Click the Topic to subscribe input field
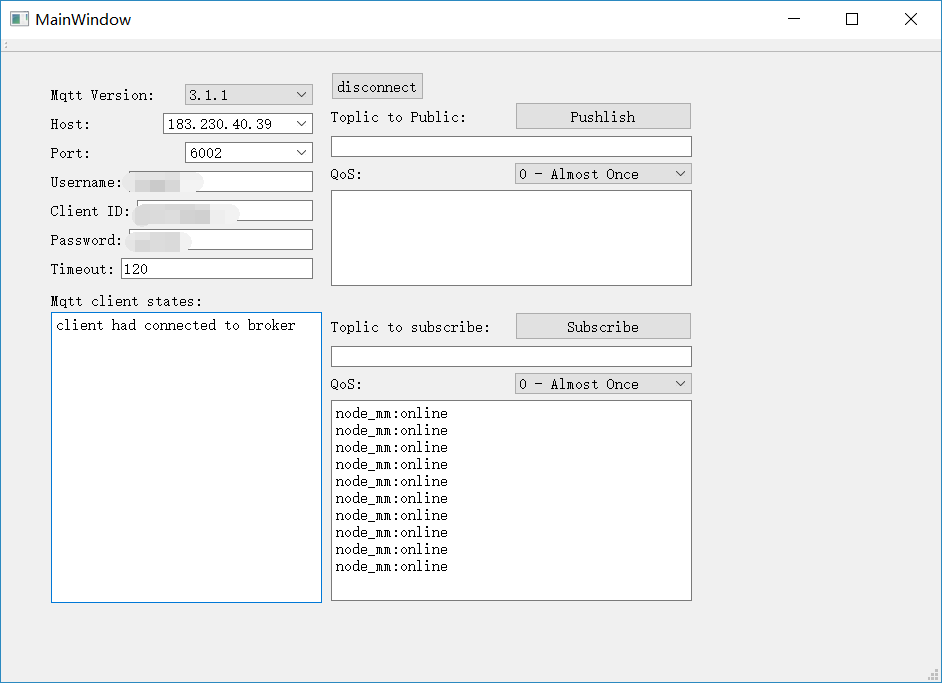This screenshot has height=683, width=942. tap(511, 356)
